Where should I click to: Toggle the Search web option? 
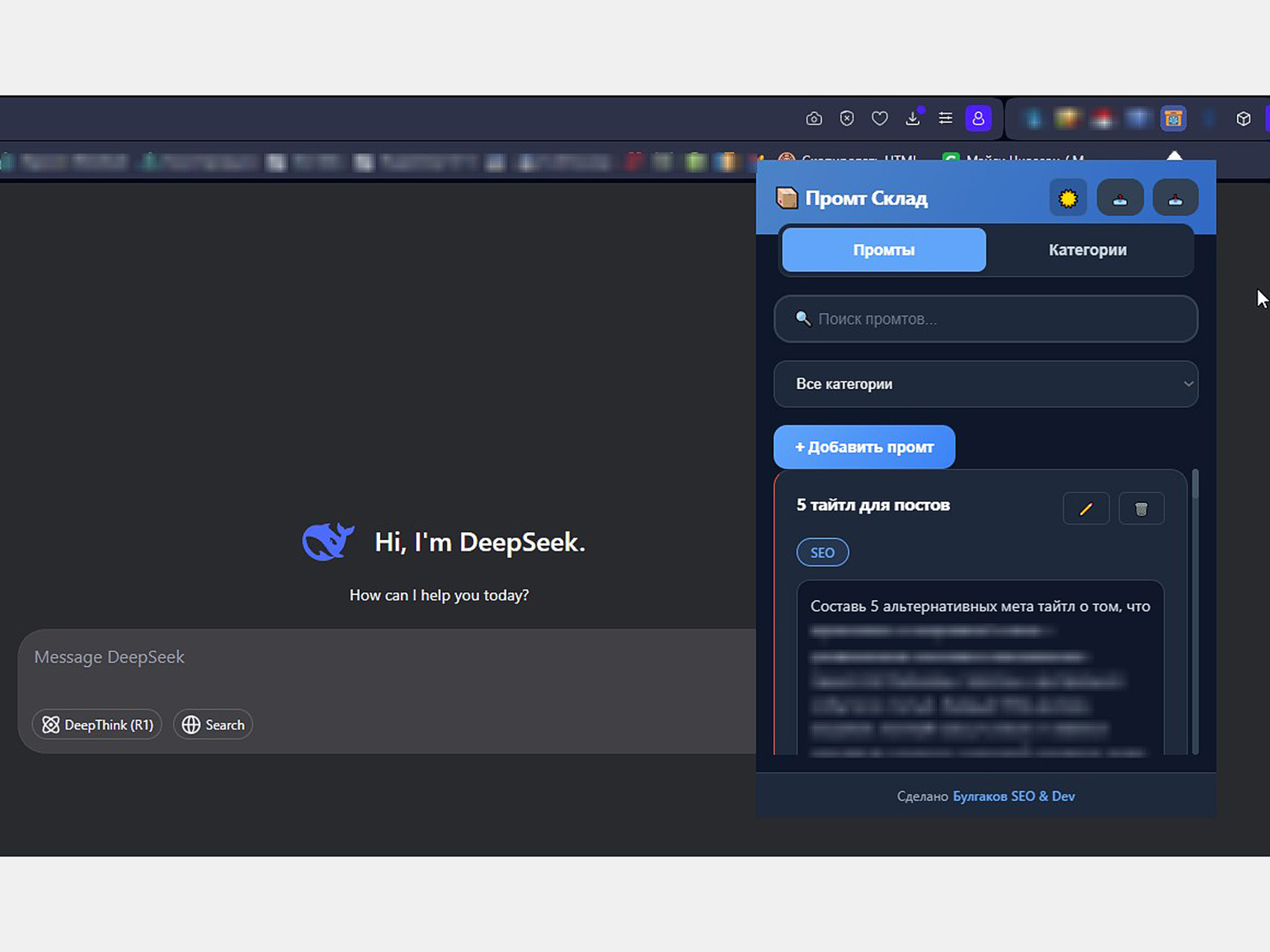click(x=213, y=725)
